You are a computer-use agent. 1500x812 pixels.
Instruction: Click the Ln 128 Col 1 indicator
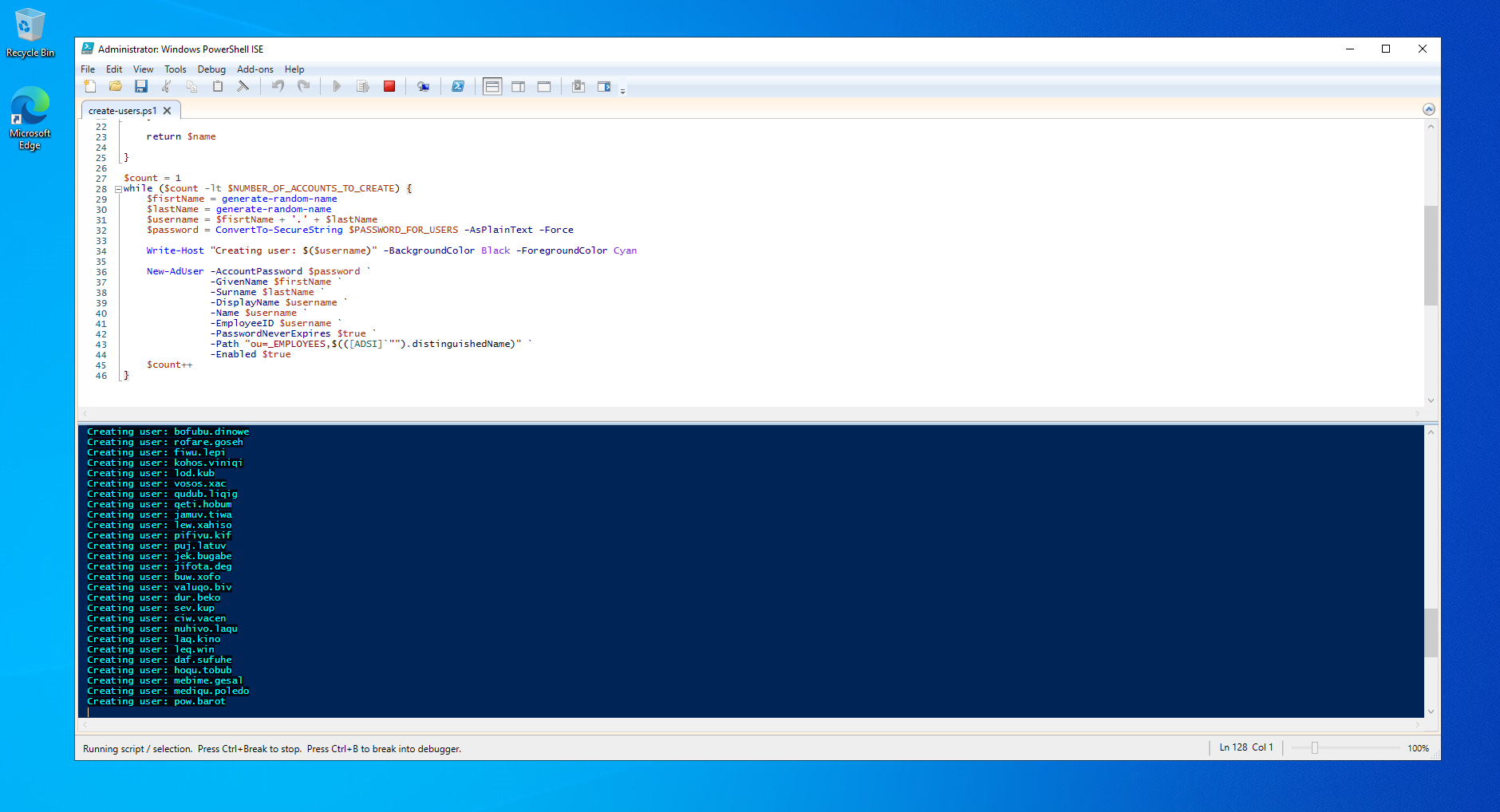pos(1245,747)
